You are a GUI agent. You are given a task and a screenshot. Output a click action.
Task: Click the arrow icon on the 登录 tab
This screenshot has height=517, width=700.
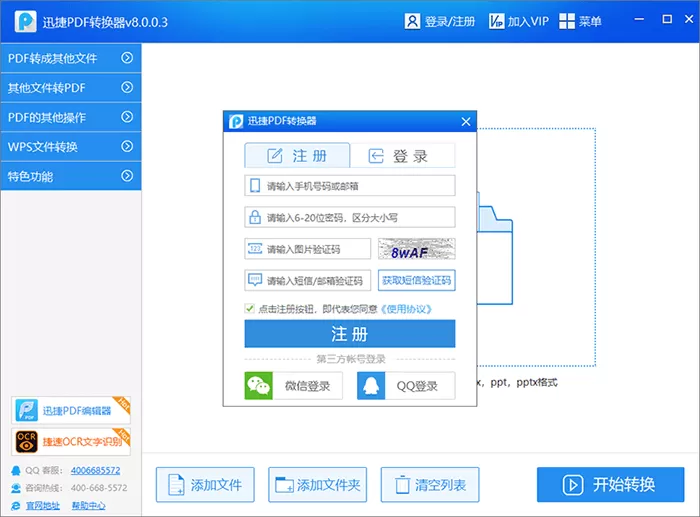click(376, 156)
